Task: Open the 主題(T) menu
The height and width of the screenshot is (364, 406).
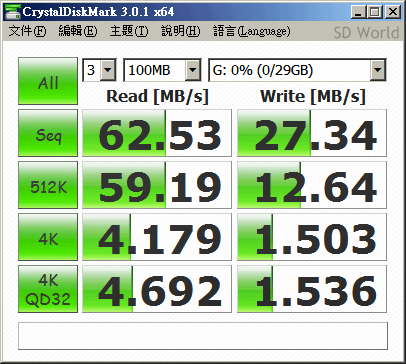Action: (x=129, y=31)
